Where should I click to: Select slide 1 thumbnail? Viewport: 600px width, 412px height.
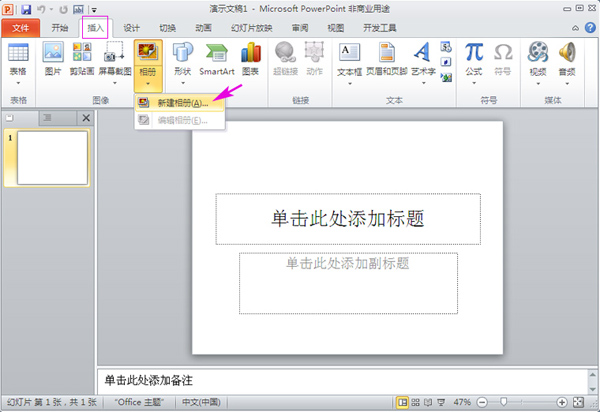(x=52, y=158)
